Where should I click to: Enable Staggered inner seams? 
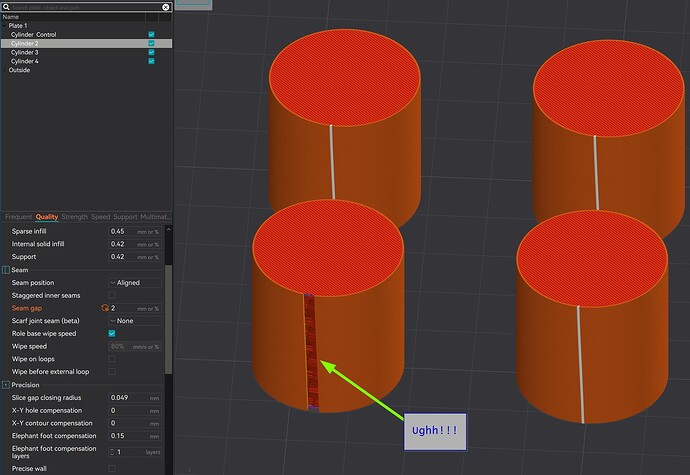click(112, 295)
